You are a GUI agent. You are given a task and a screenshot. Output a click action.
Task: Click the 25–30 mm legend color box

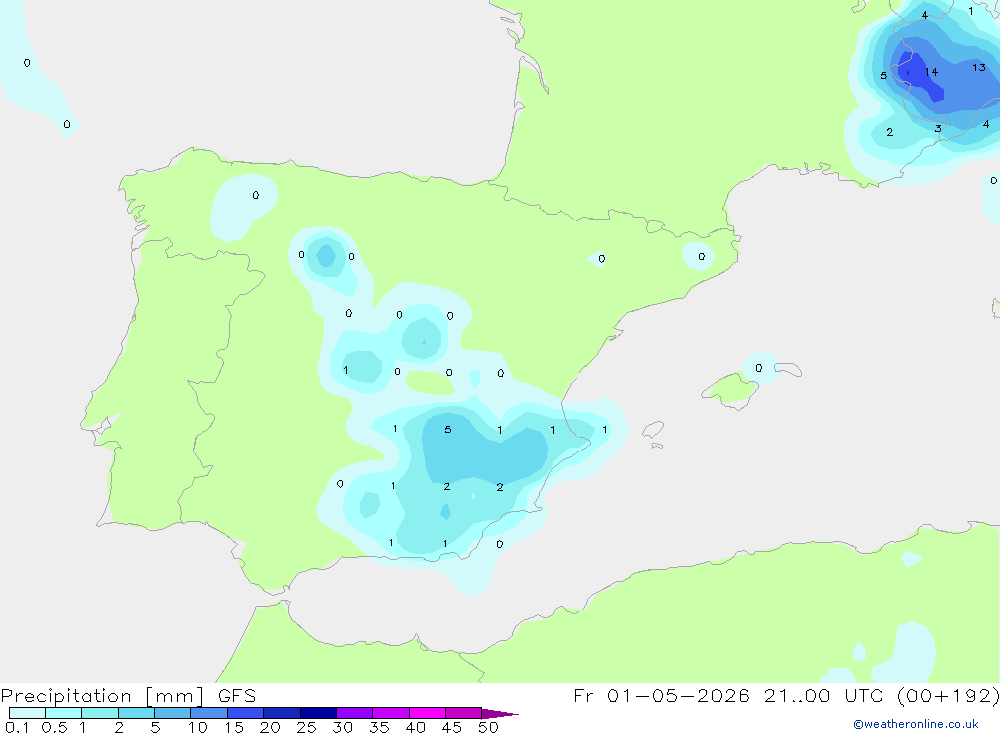tap(318, 713)
